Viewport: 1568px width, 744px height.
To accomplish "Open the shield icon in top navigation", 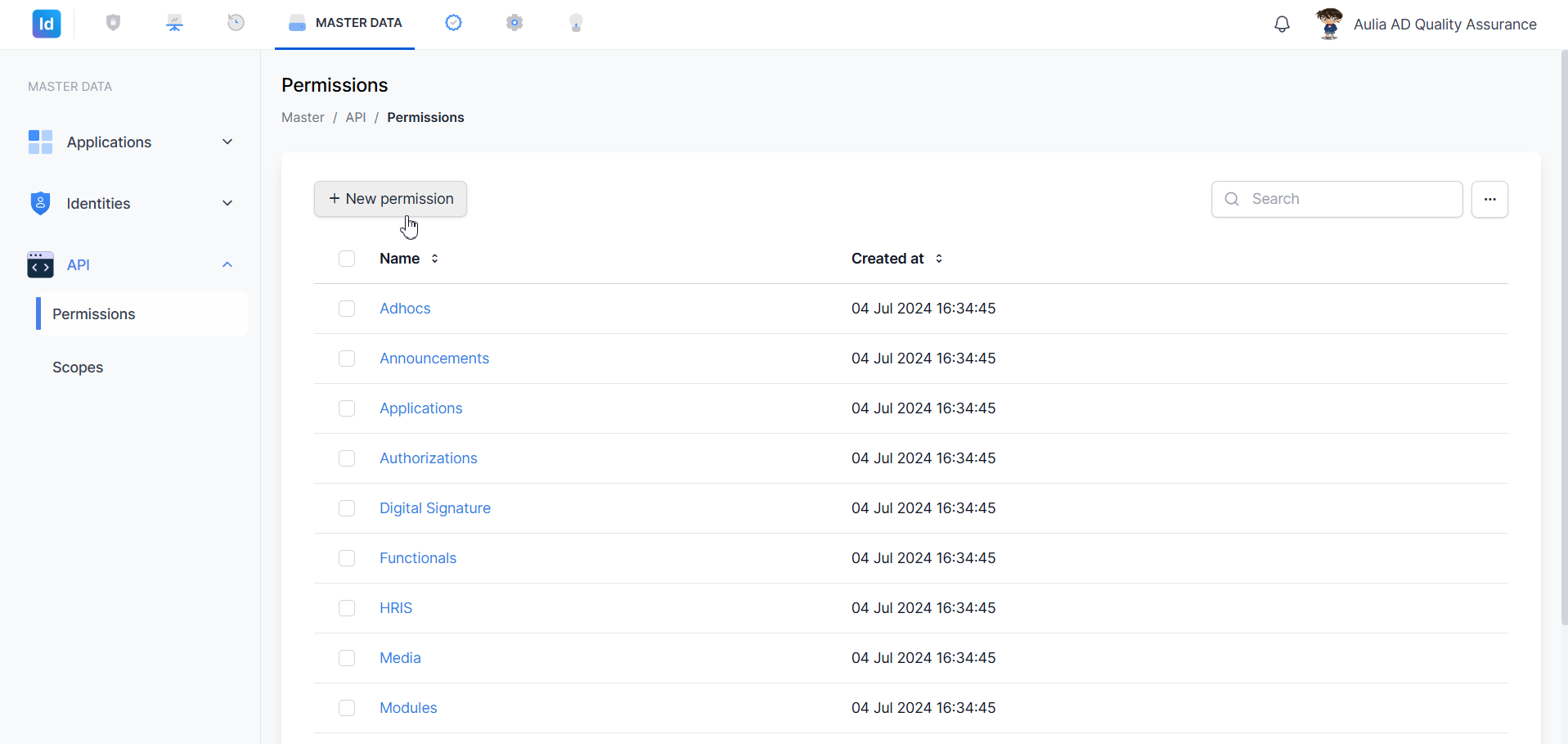I will [114, 23].
